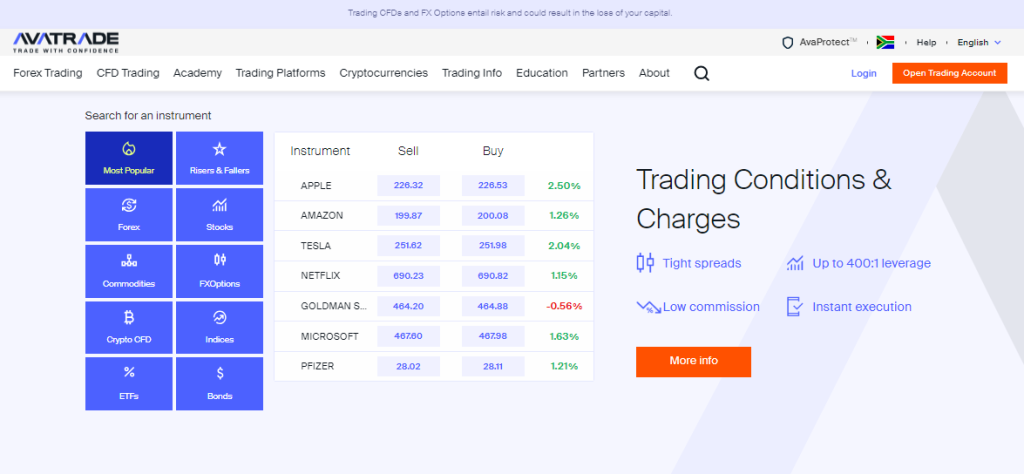This screenshot has width=1024, height=474.
Task: Click the Tight spreads text
Action: pyautogui.click(x=702, y=263)
